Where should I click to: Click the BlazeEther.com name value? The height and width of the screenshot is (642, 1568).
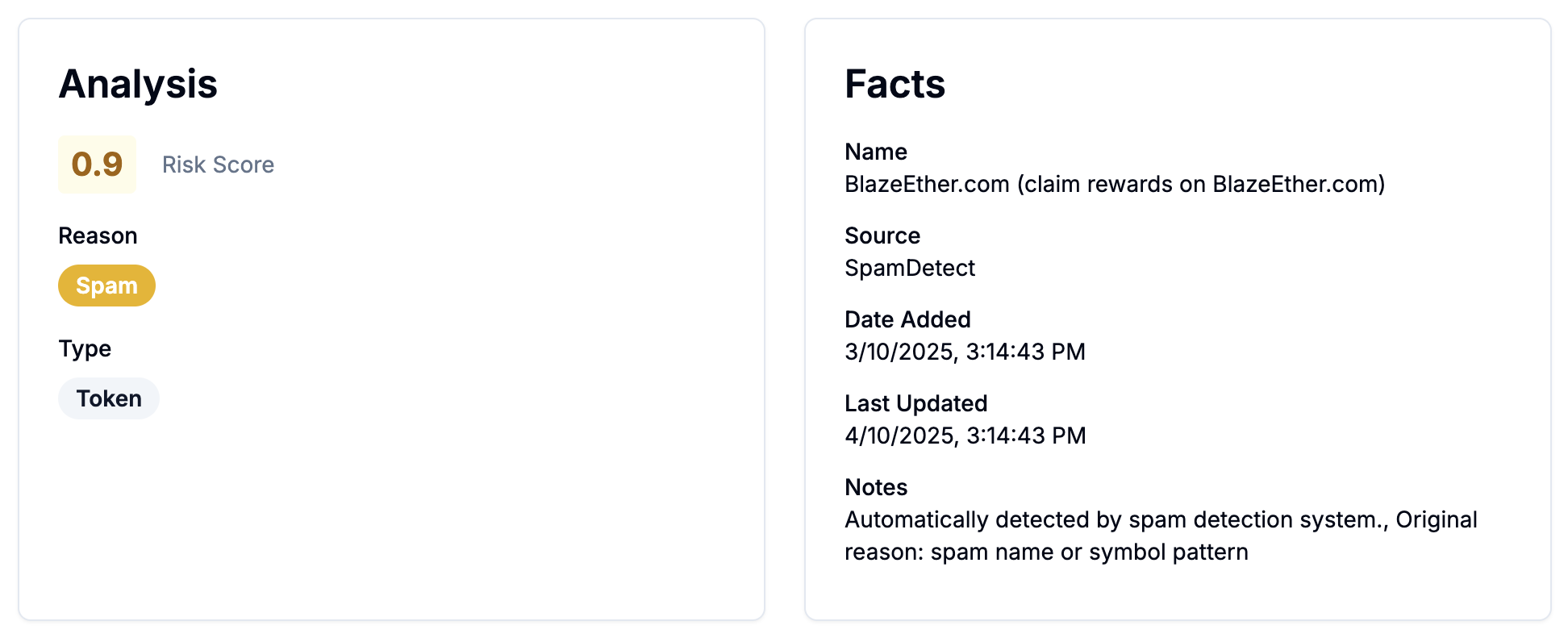coord(1113,184)
